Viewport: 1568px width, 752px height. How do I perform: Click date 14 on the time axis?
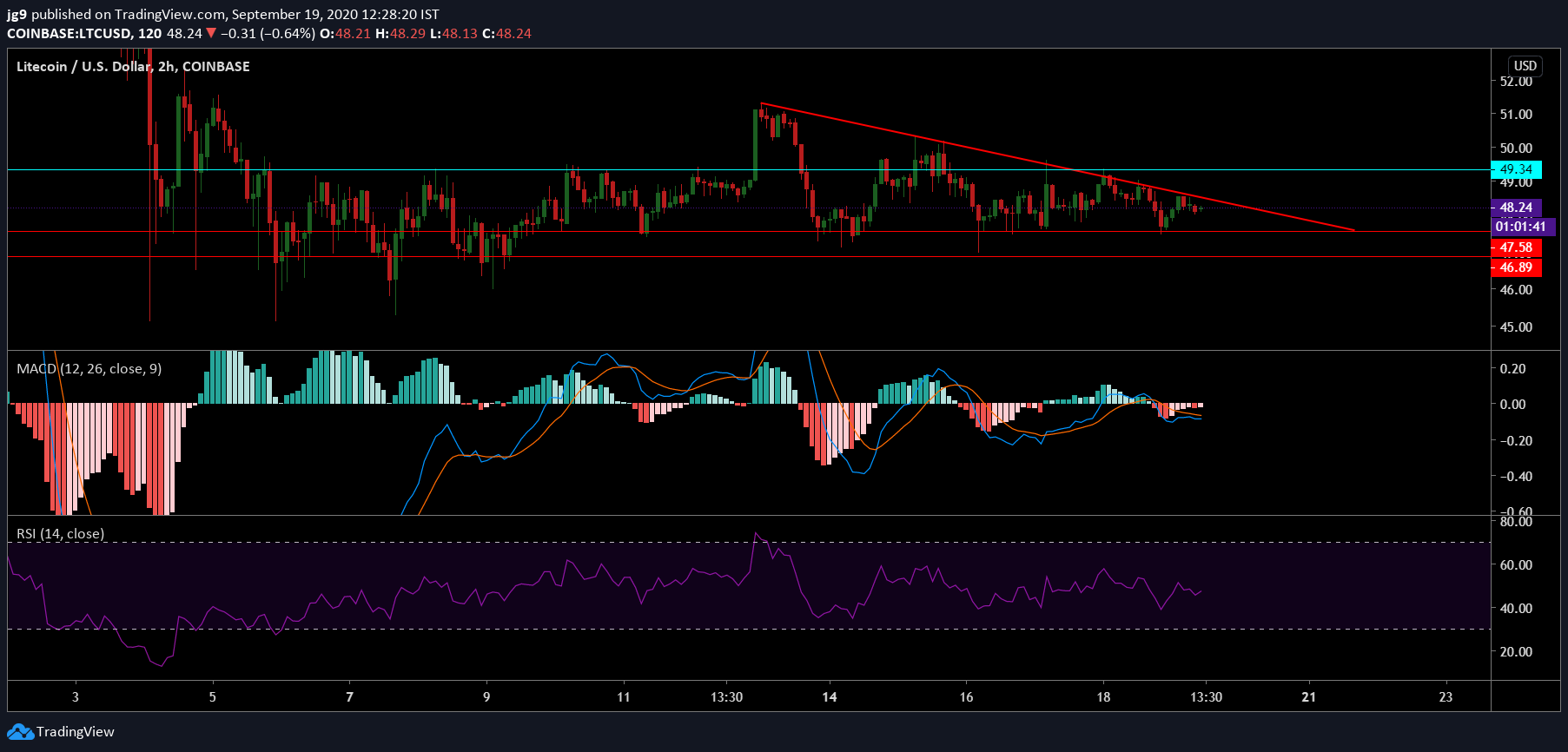tap(830, 696)
